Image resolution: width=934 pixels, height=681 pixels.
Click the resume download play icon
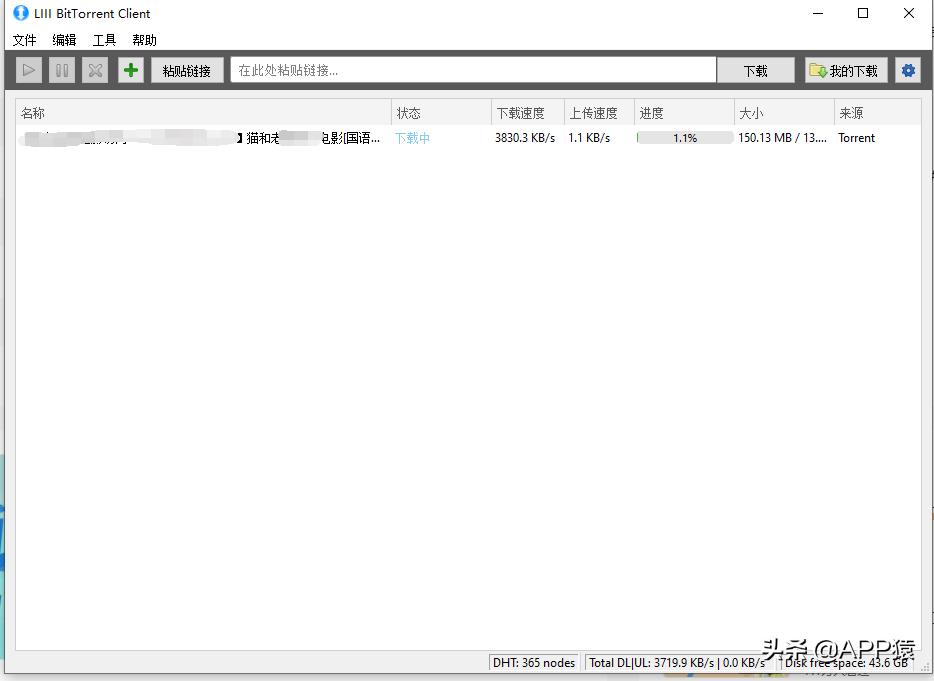click(x=28, y=69)
